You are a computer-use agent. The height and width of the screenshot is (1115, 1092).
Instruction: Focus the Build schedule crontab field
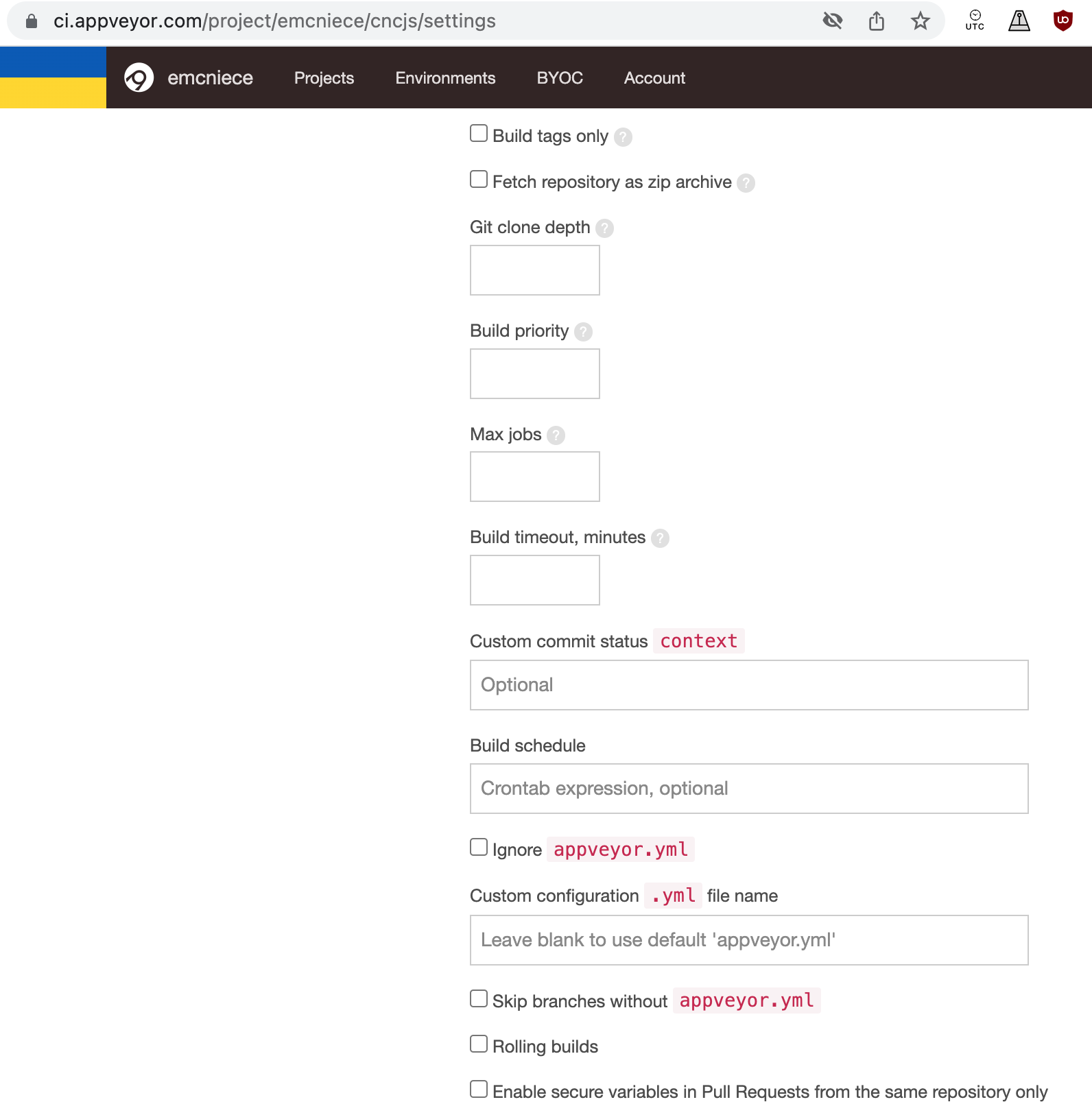(x=748, y=789)
